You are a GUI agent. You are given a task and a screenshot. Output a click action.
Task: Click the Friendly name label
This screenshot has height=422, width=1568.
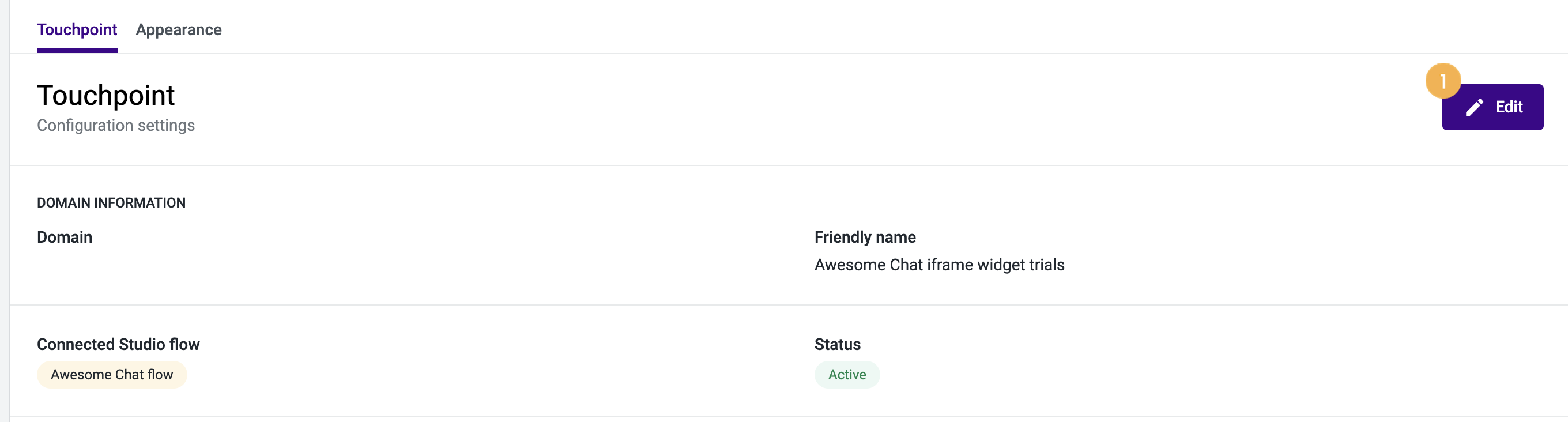coord(865,237)
